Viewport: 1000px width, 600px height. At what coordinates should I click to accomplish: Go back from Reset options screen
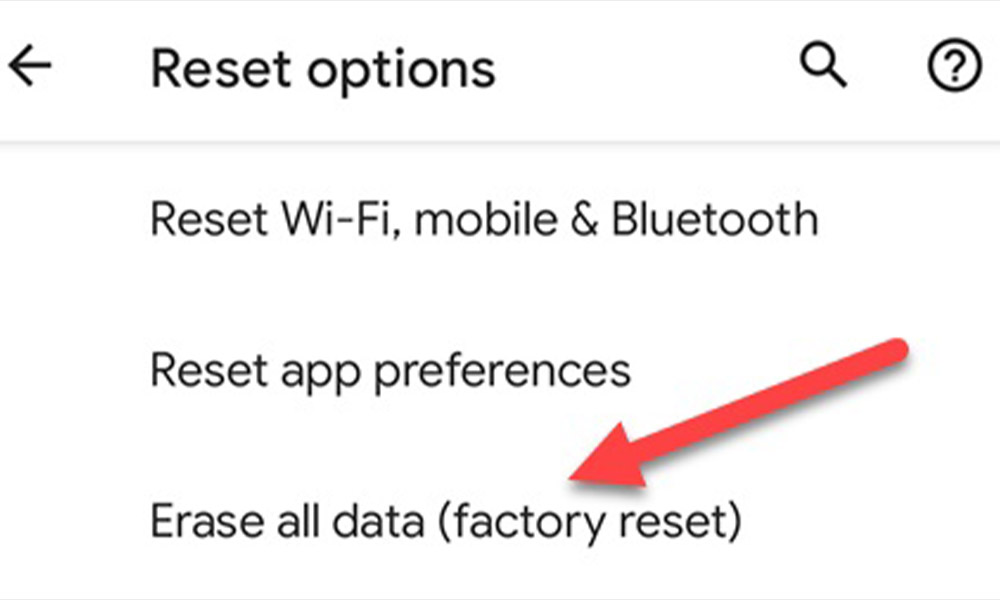coord(30,68)
